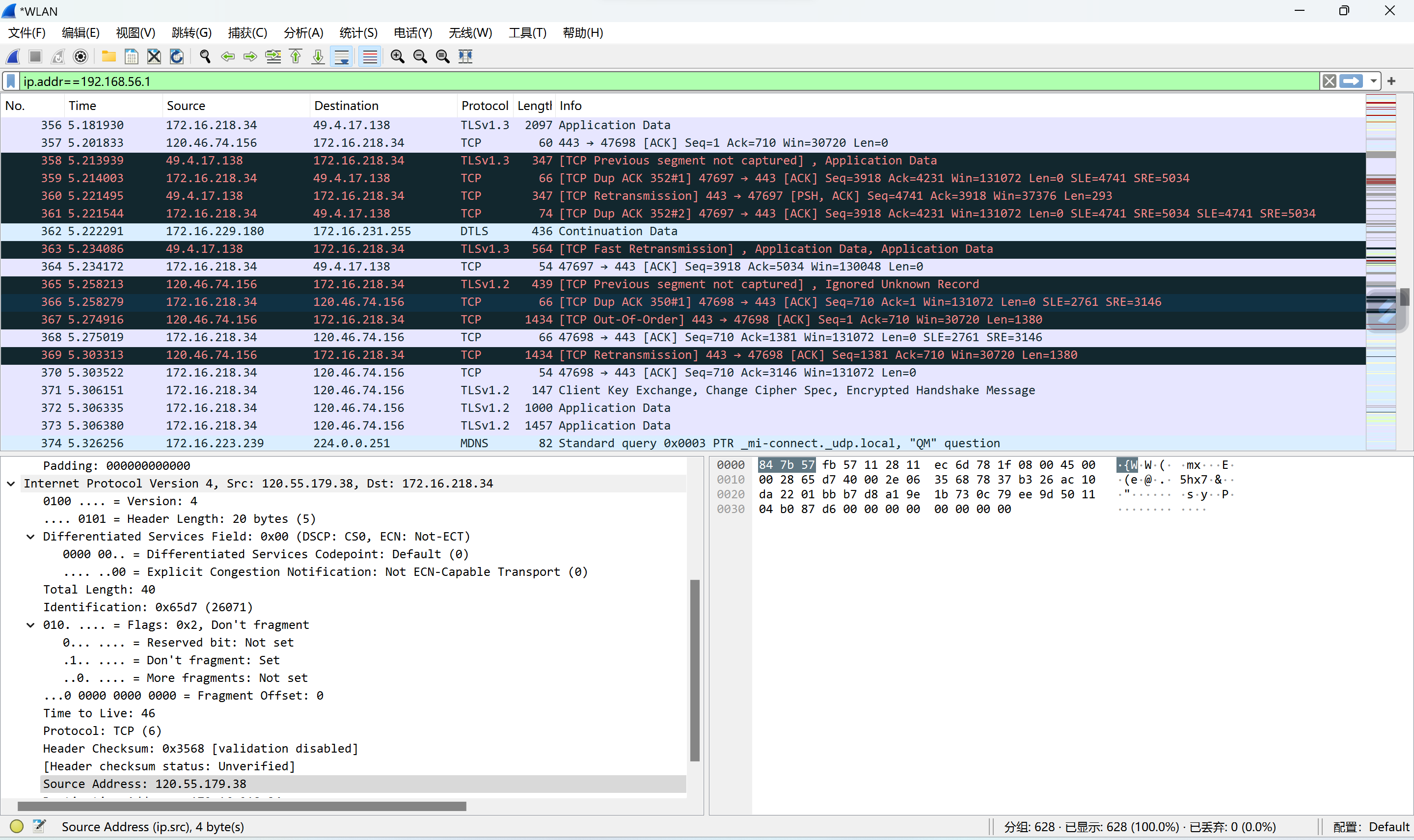Open a capture file folder icon
Image resolution: width=1414 pixels, height=840 pixels.
click(x=108, y=56)
